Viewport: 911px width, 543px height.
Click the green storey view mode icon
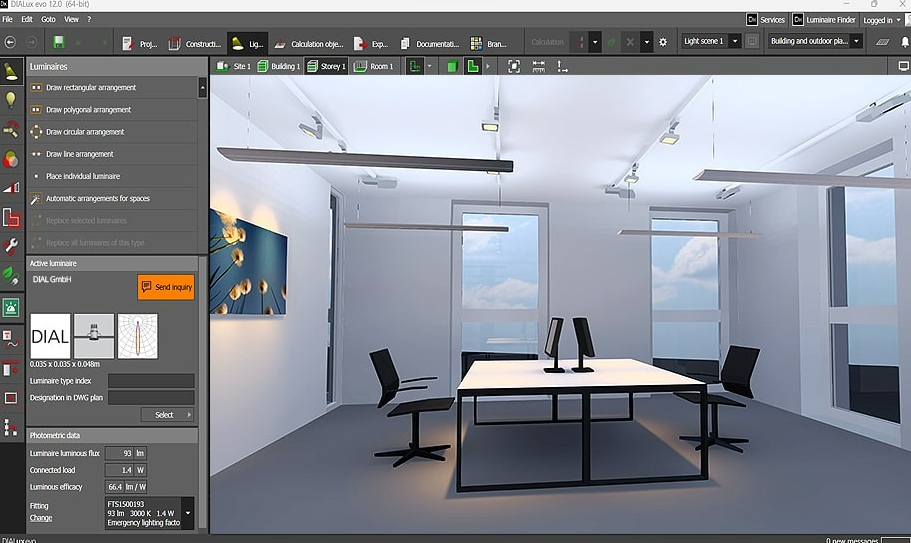pos(414,66)
